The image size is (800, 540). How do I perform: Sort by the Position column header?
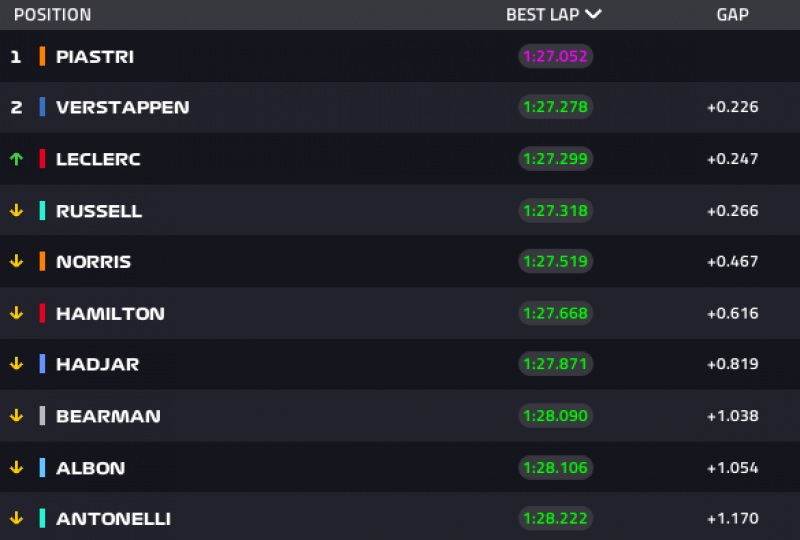click(52, 15)
